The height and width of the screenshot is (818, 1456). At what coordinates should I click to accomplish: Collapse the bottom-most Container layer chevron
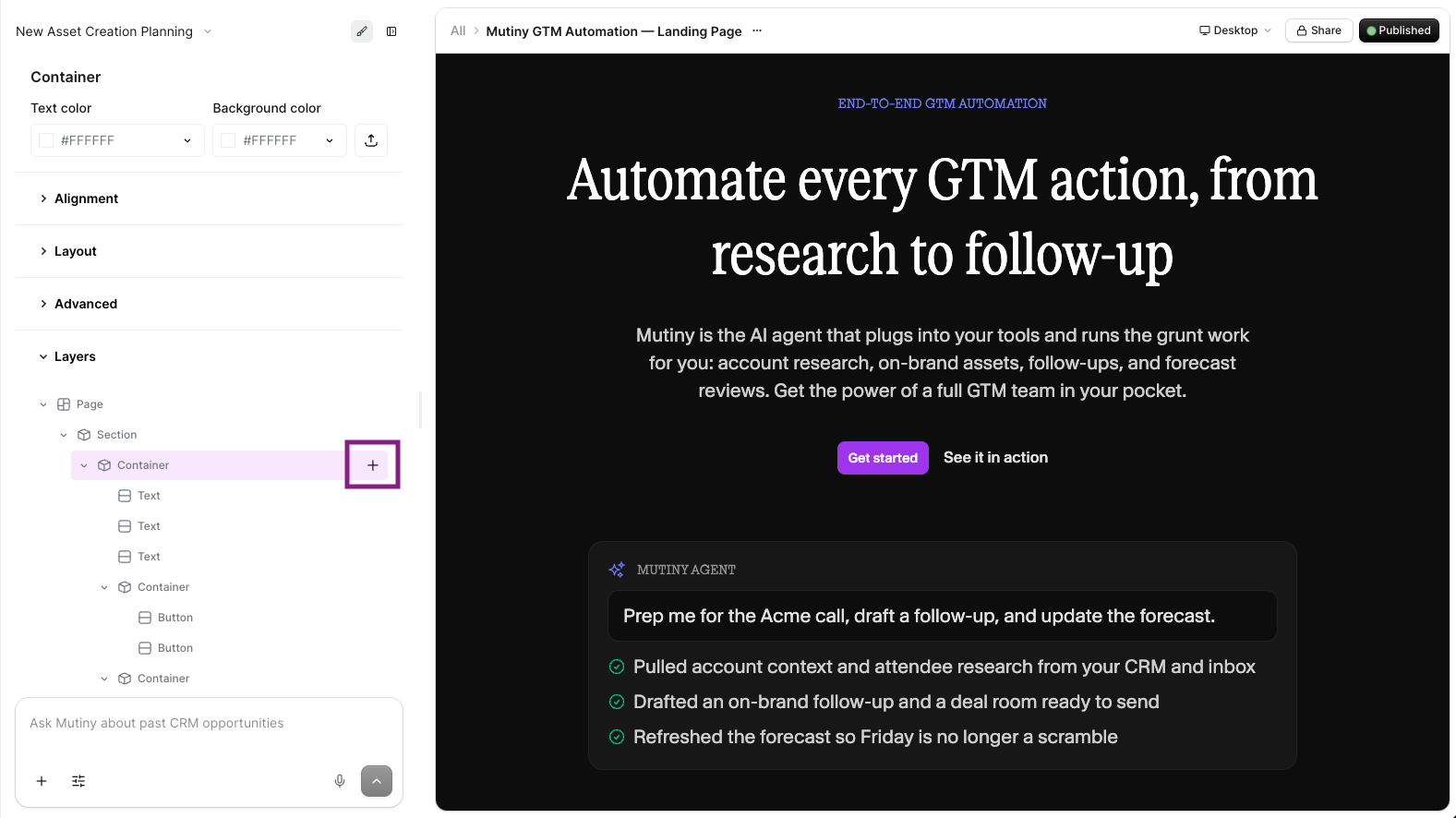(x=104, y=679)
